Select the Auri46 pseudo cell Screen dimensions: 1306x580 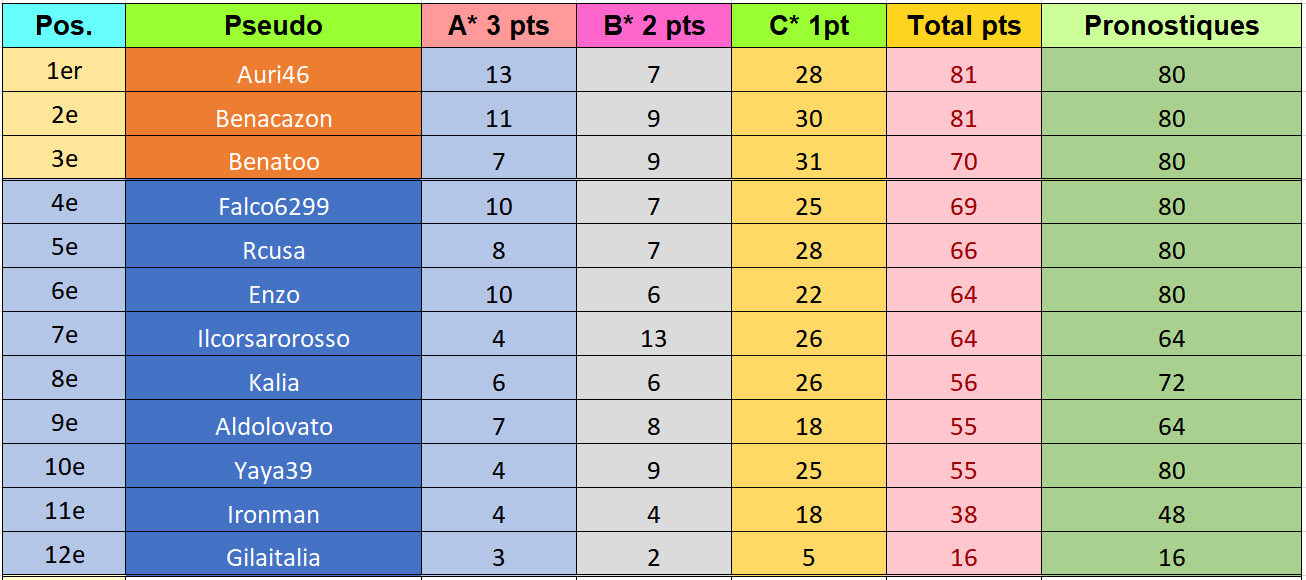click(x=273, y=74)
